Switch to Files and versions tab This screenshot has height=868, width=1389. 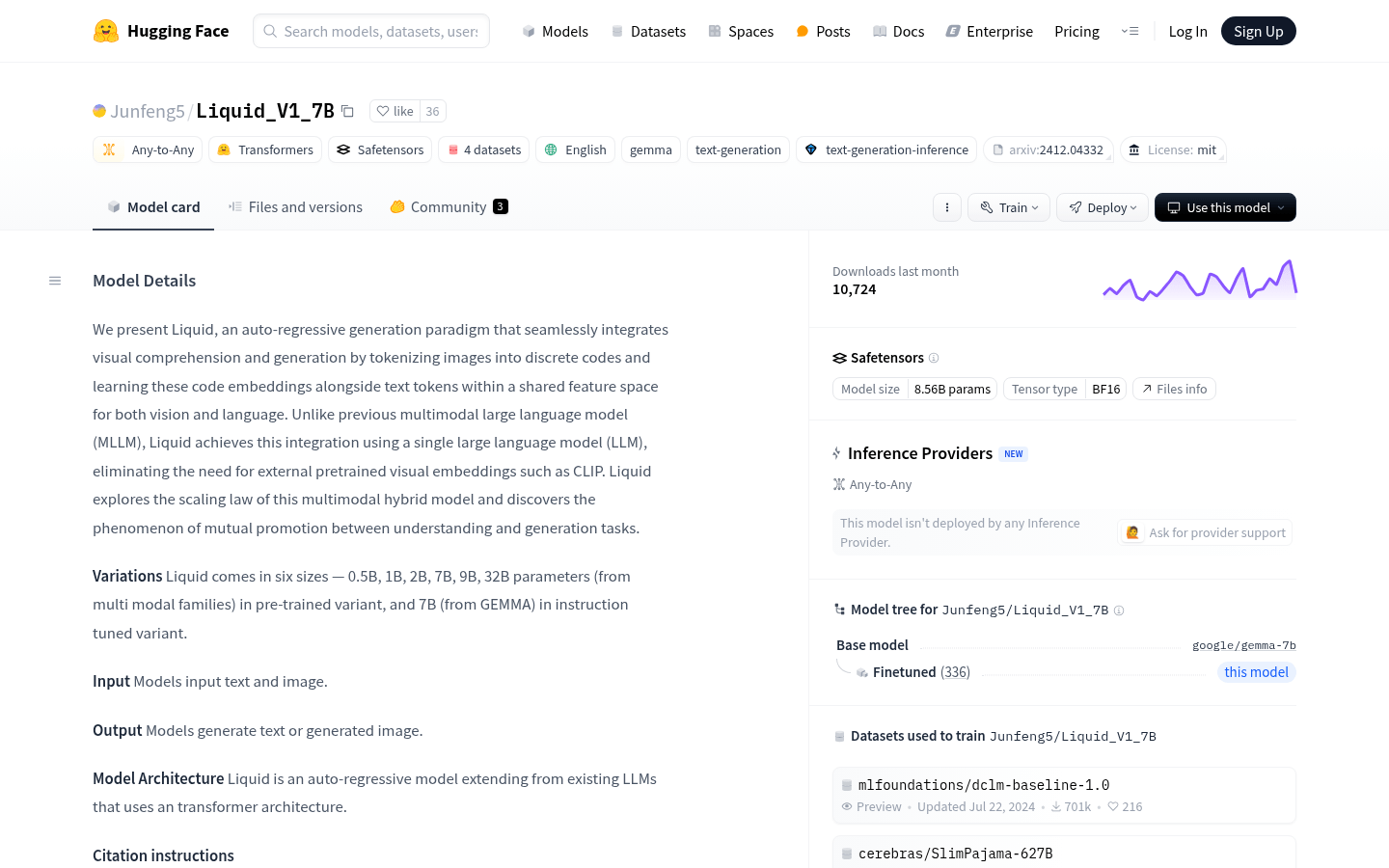pos(295,206)
